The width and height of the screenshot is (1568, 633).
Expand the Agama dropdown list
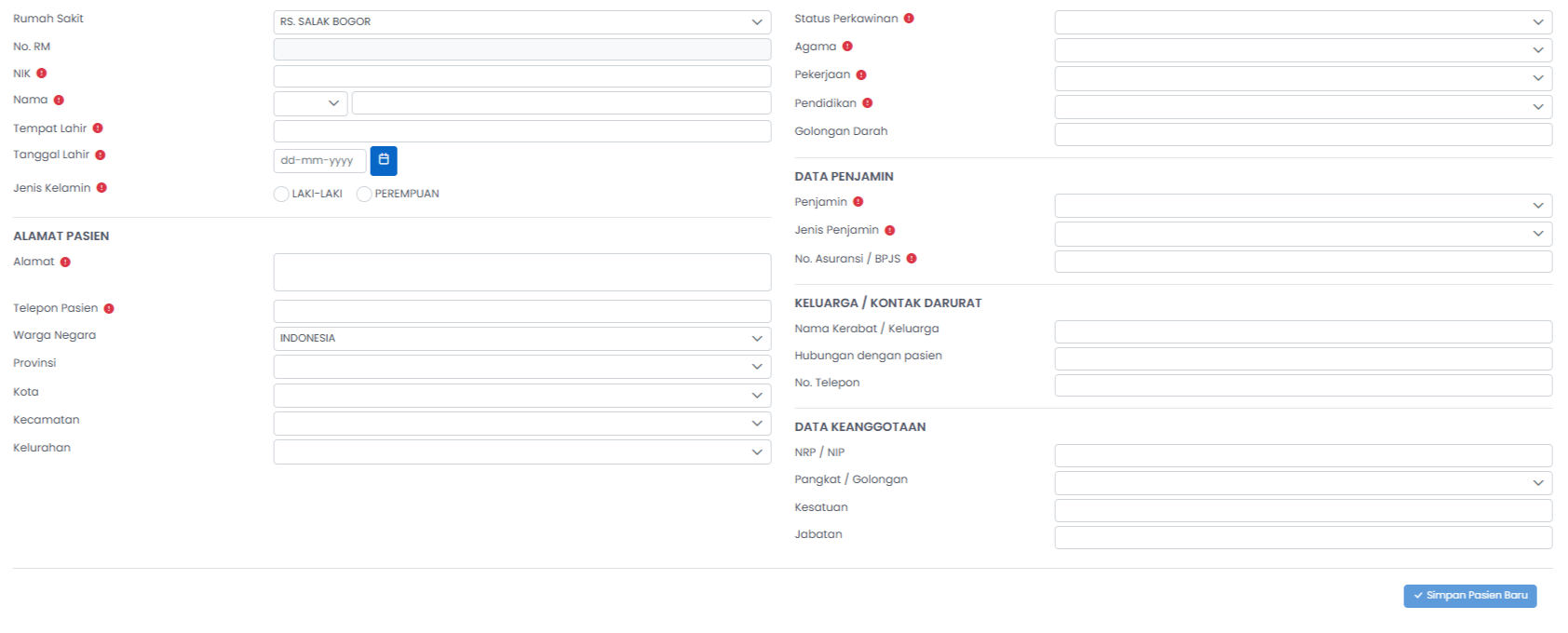pyautogui.click(x=1303, y=50)
